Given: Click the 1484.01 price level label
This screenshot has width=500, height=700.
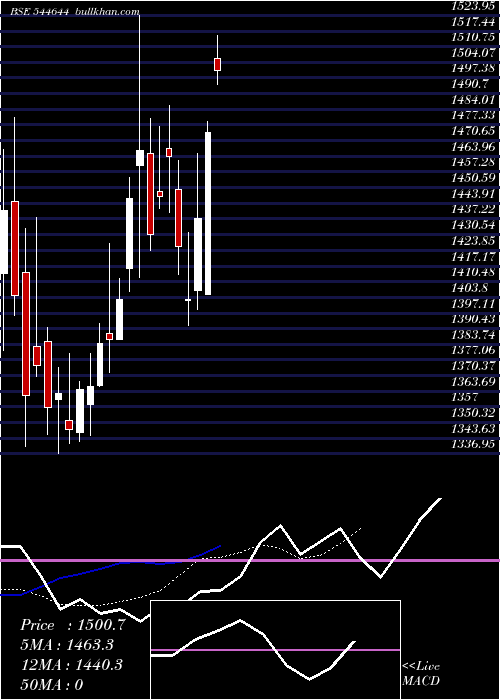Looking at the screenshot, I should (473, 100).
